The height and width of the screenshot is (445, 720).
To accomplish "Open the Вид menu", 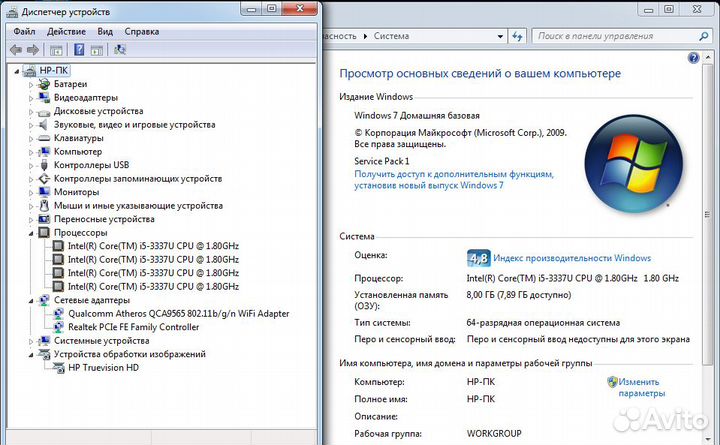I will [x=105, y=32].
